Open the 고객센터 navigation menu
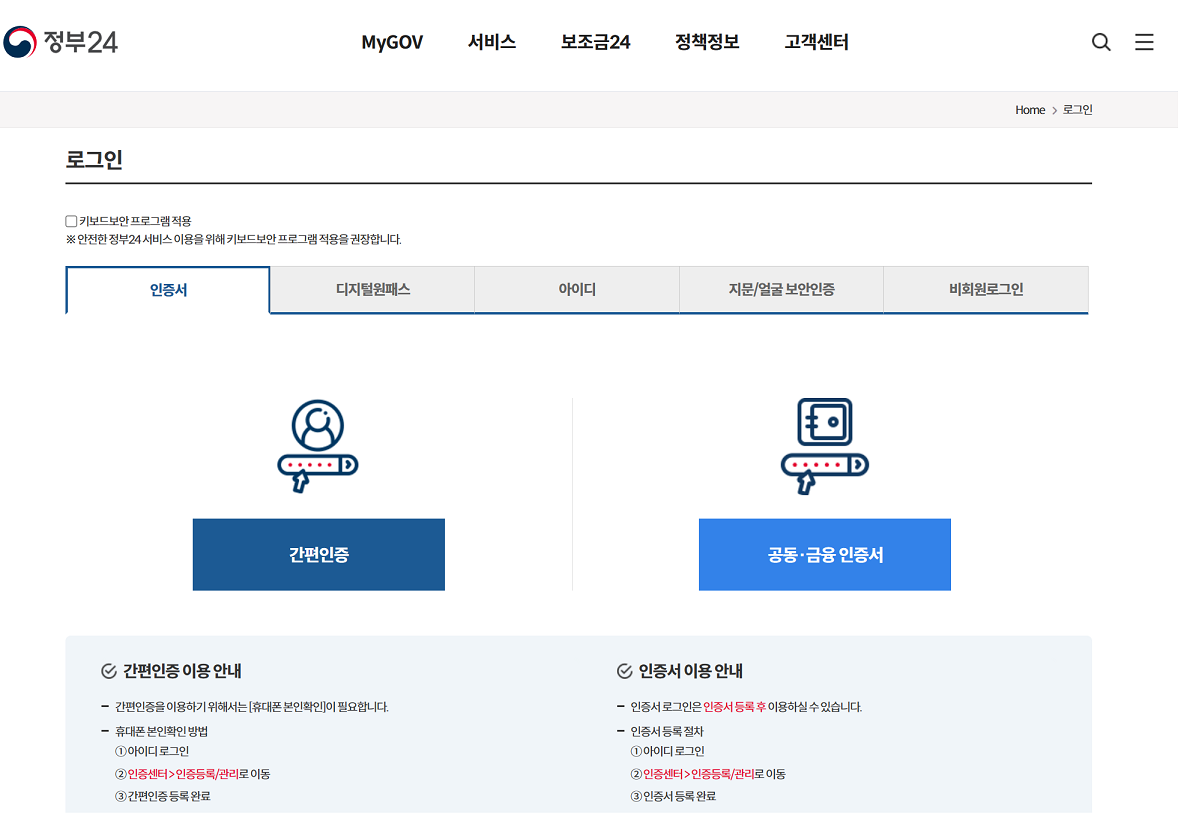1181x831 pixels. coord(818,42)
